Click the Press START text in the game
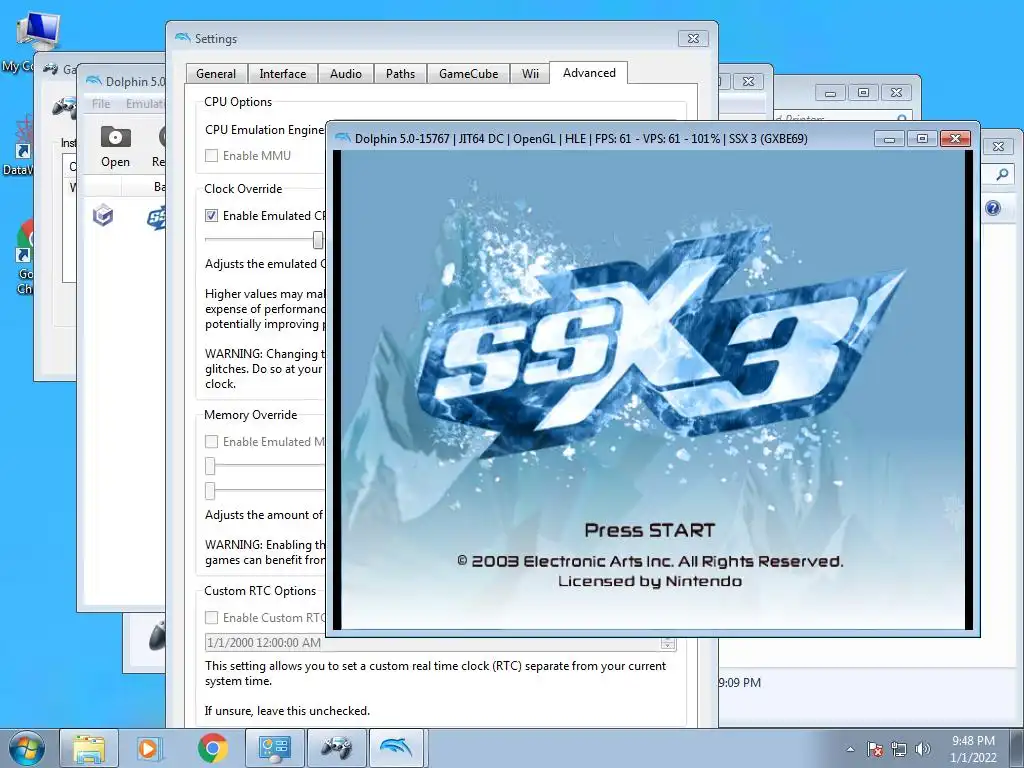 [650, 530]
